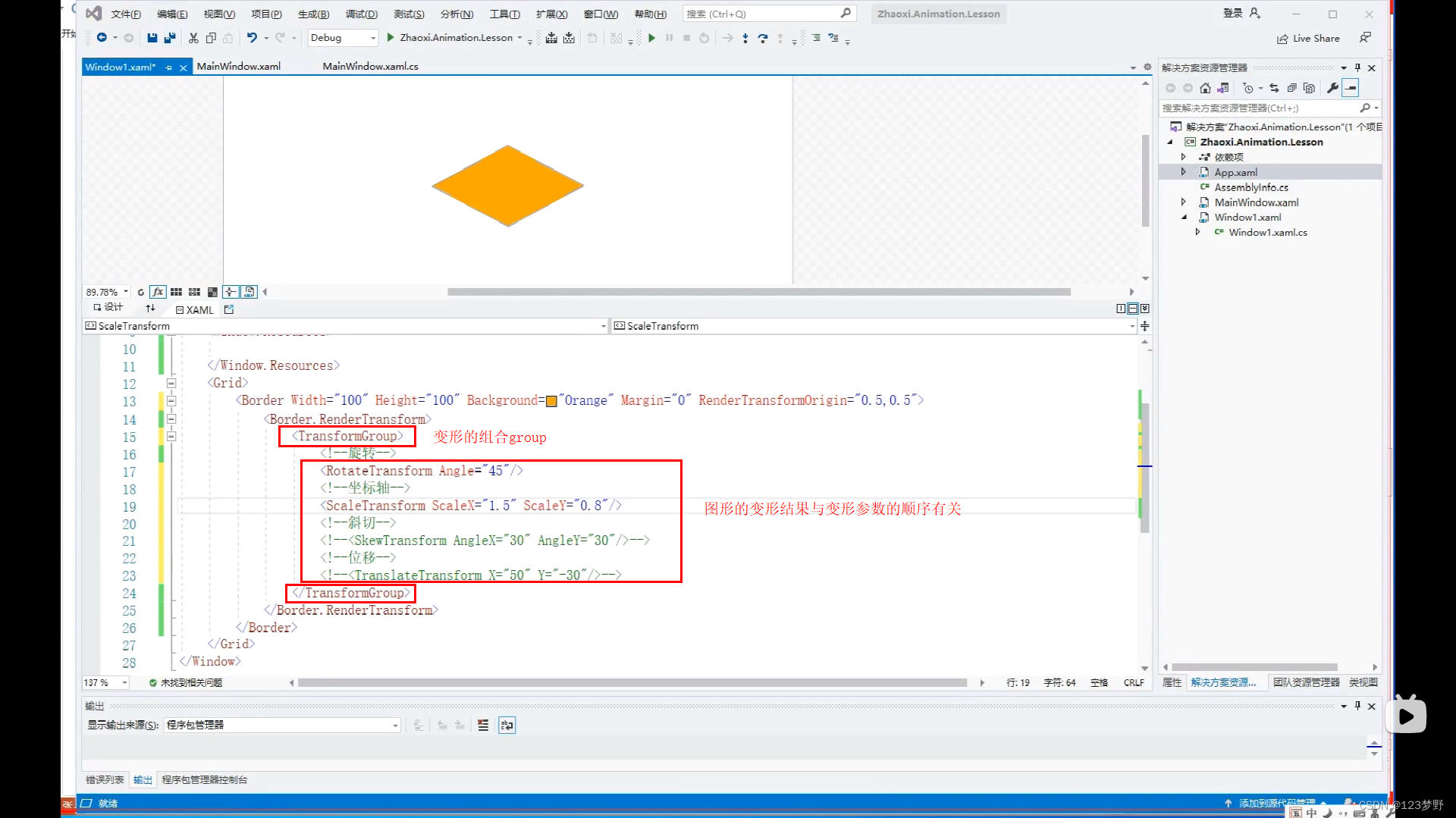The image size is (1456, 818).
Task: Switch to 程序包管理器控制台 tab
Action: coord(204,780)
